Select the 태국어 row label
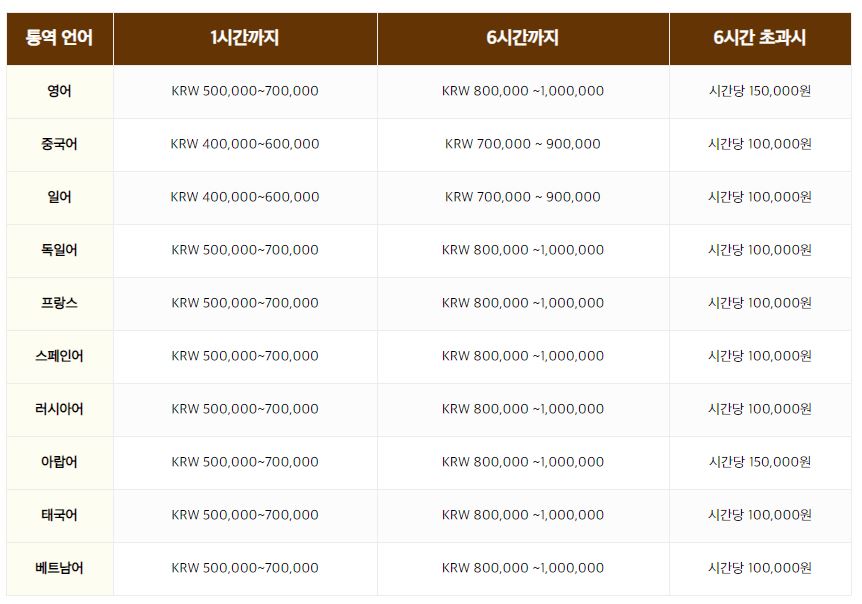Screen dimensions: 862x604 click(x=59, y=515)
